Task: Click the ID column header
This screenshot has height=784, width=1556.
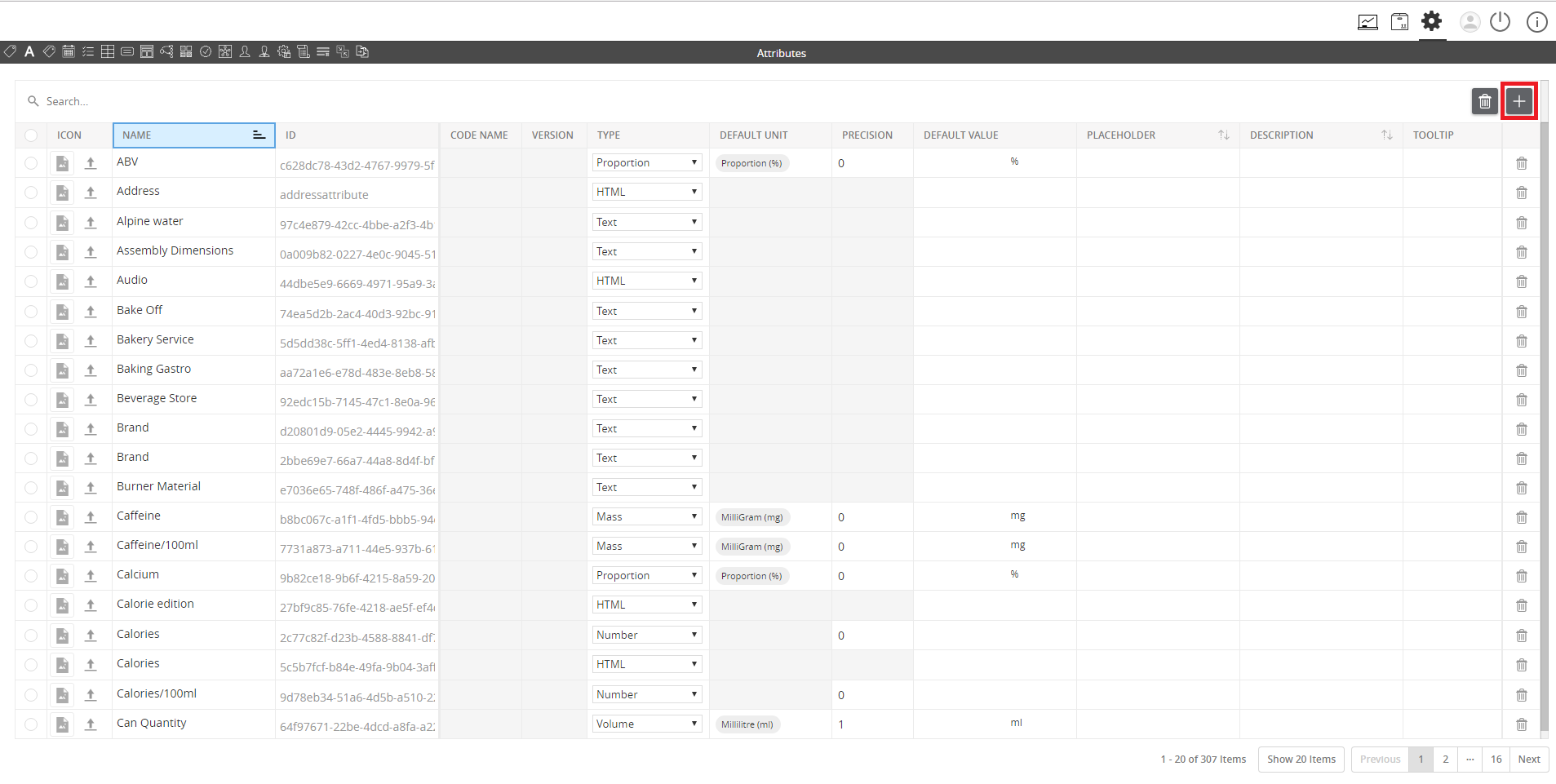Action: [357, 135]
